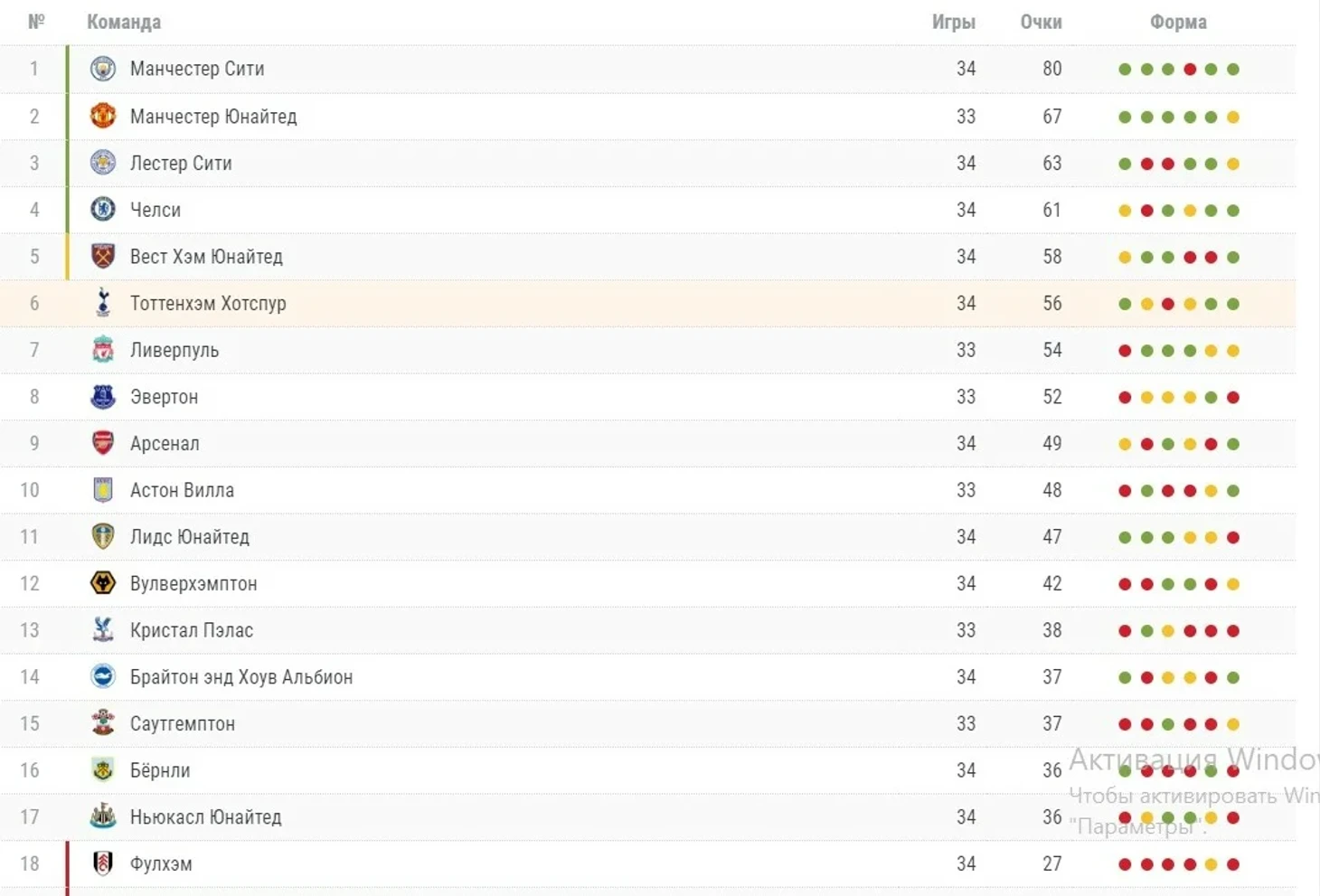Click the Manchester City club crest

[103, 69]
